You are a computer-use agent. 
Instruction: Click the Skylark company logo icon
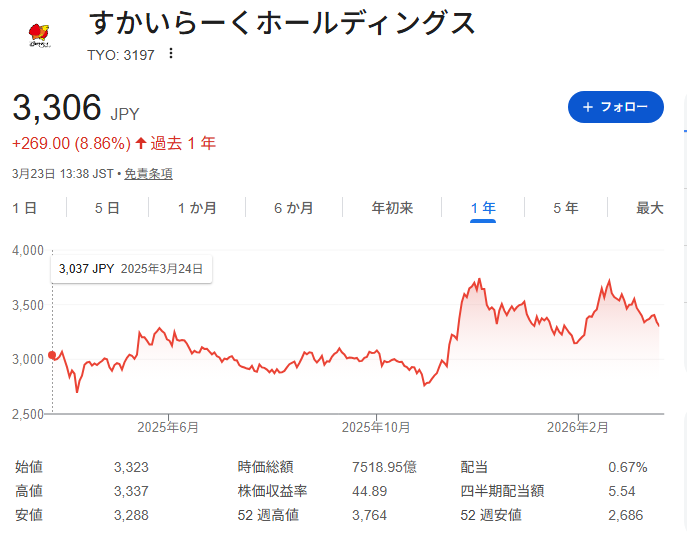click(x=40, y=36)
